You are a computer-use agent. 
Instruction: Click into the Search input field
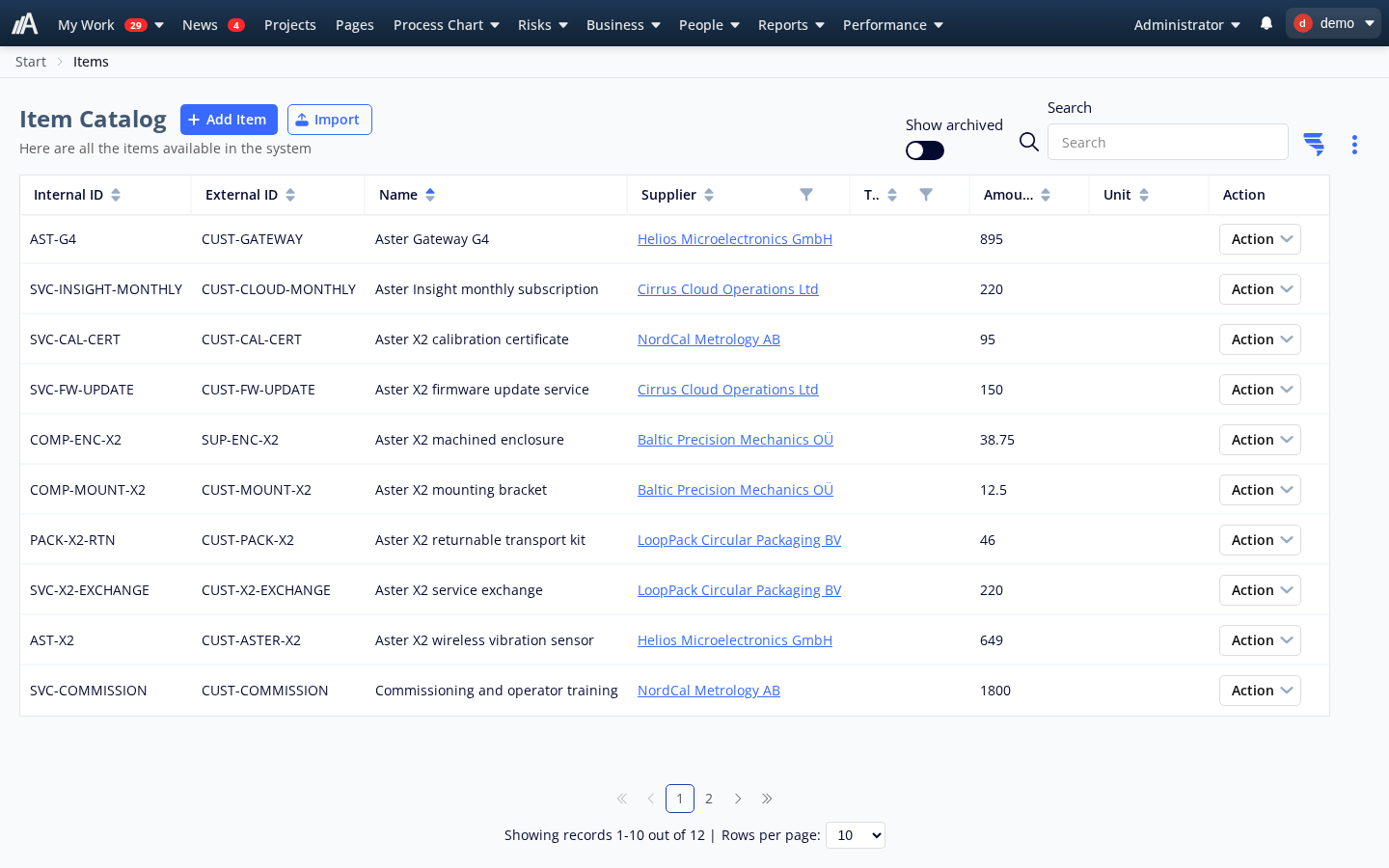point(1167,142)
